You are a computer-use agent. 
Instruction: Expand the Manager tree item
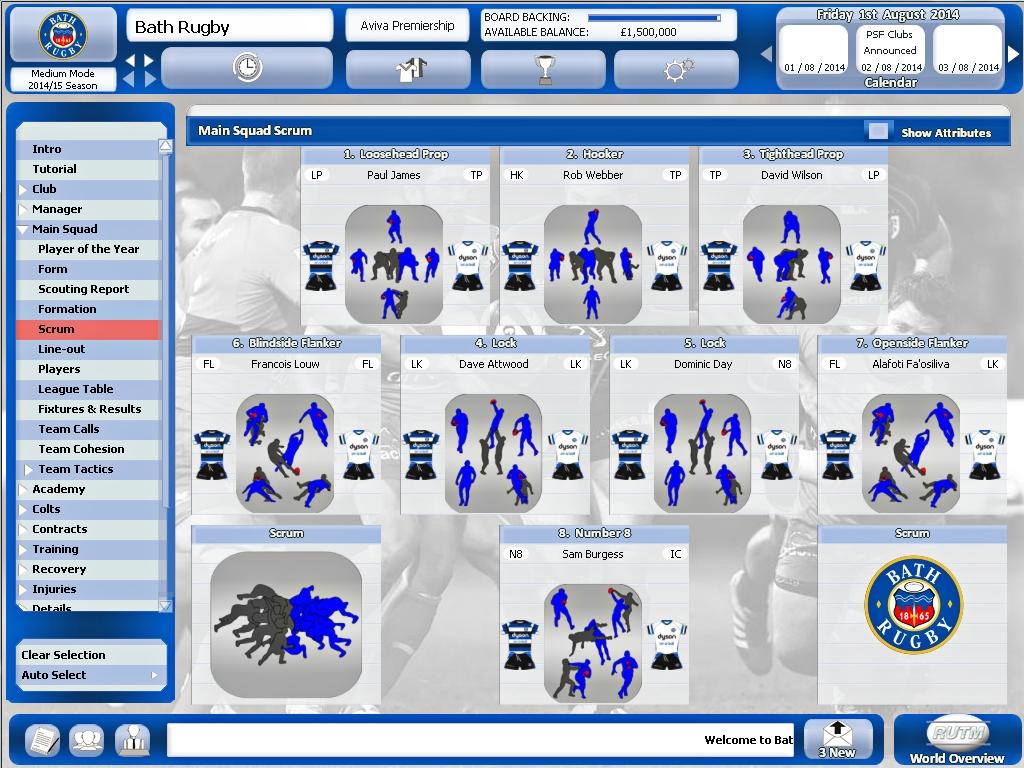click(24, 210)
